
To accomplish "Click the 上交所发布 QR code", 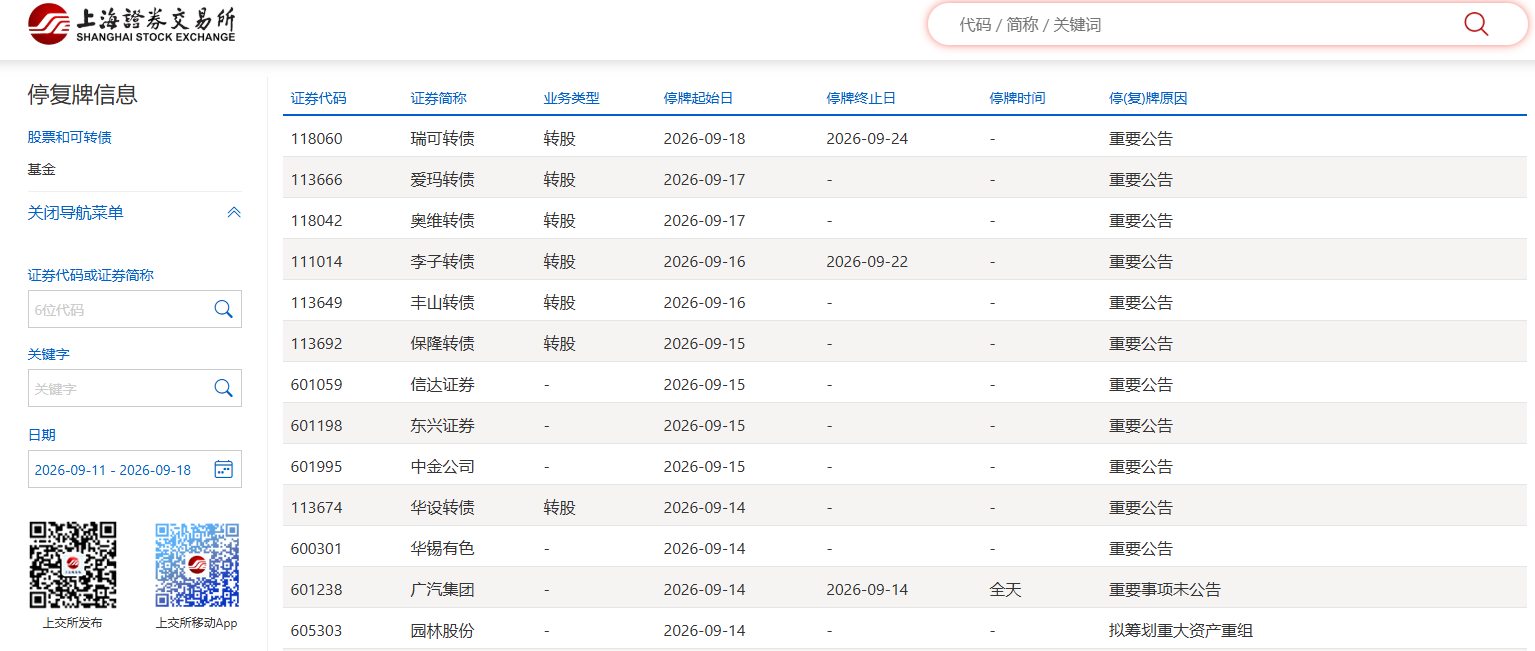I will point(72,565).
